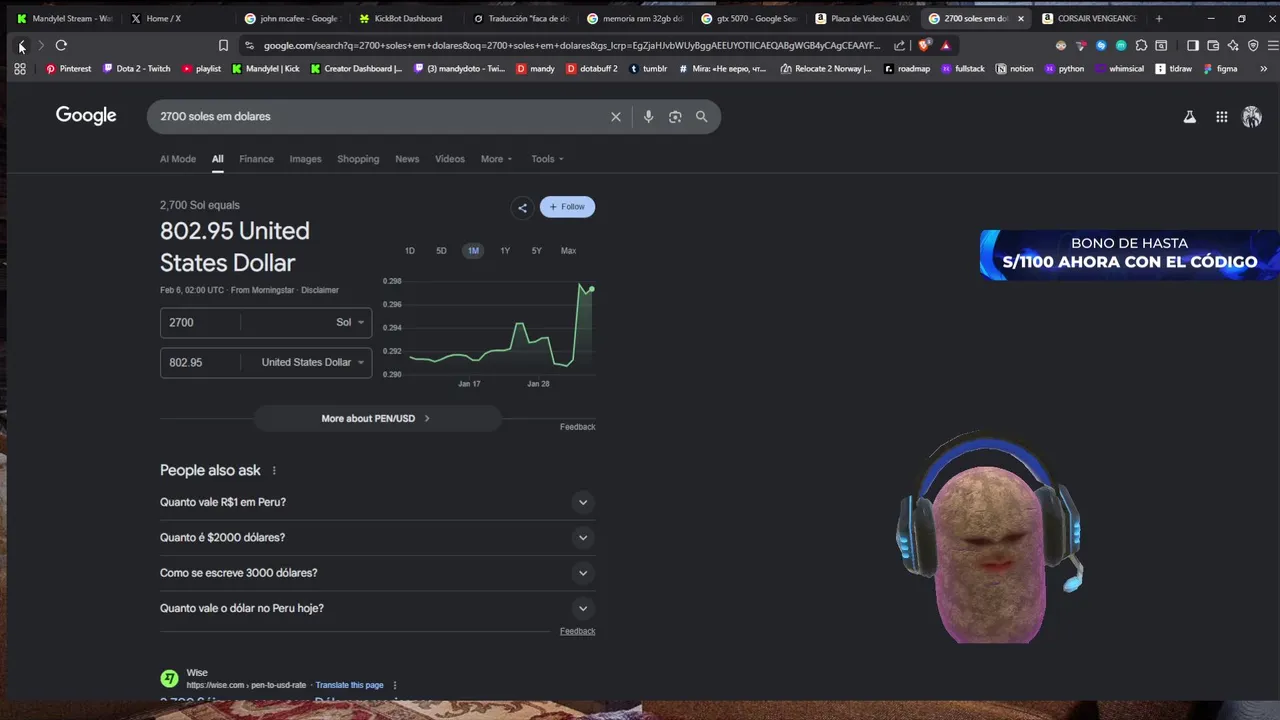Bookmark this page with the bookmark icon

(x=223, y=45)
